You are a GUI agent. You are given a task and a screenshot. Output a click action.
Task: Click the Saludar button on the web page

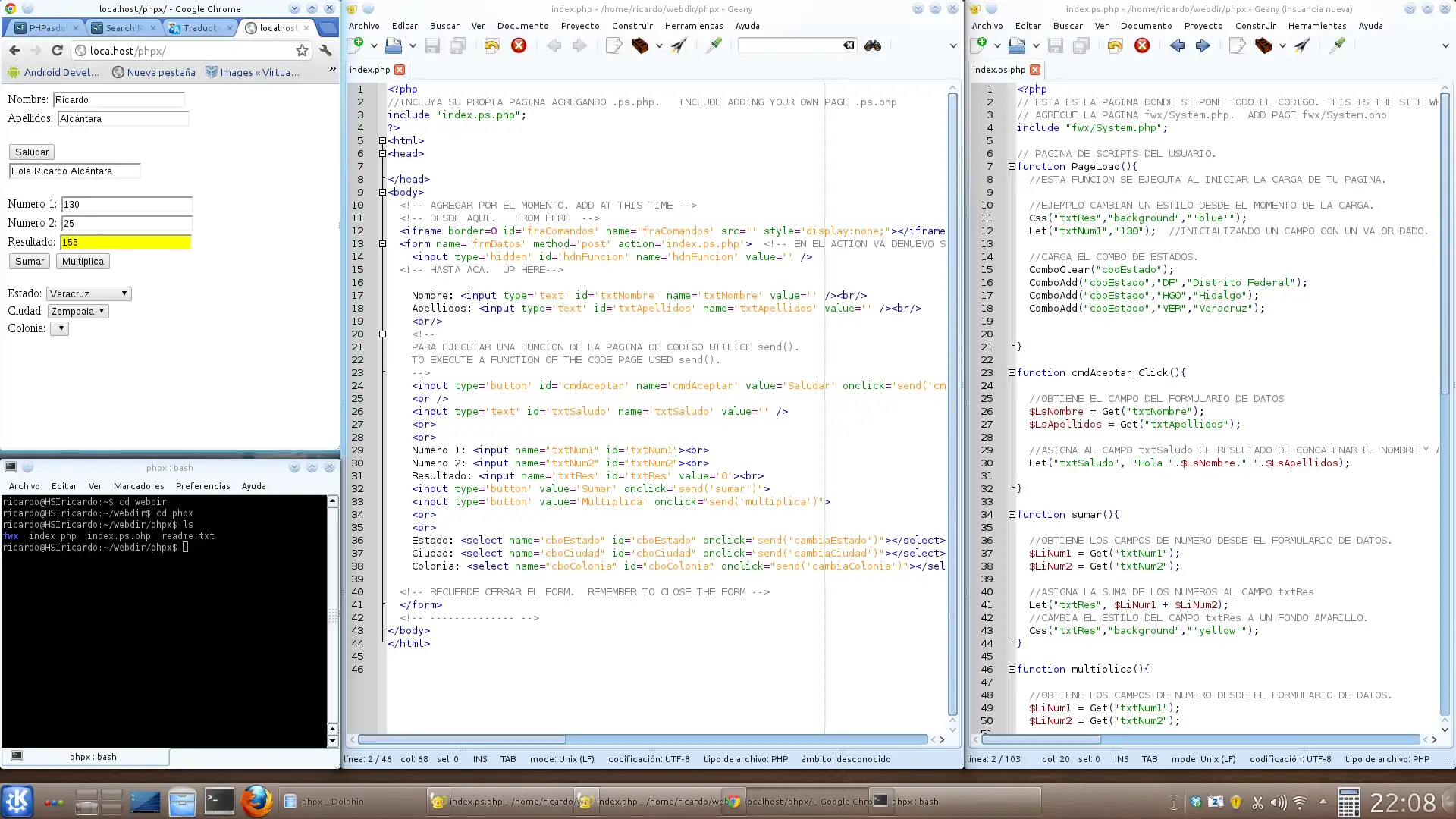pyautogui.click(x=32, y=152)
